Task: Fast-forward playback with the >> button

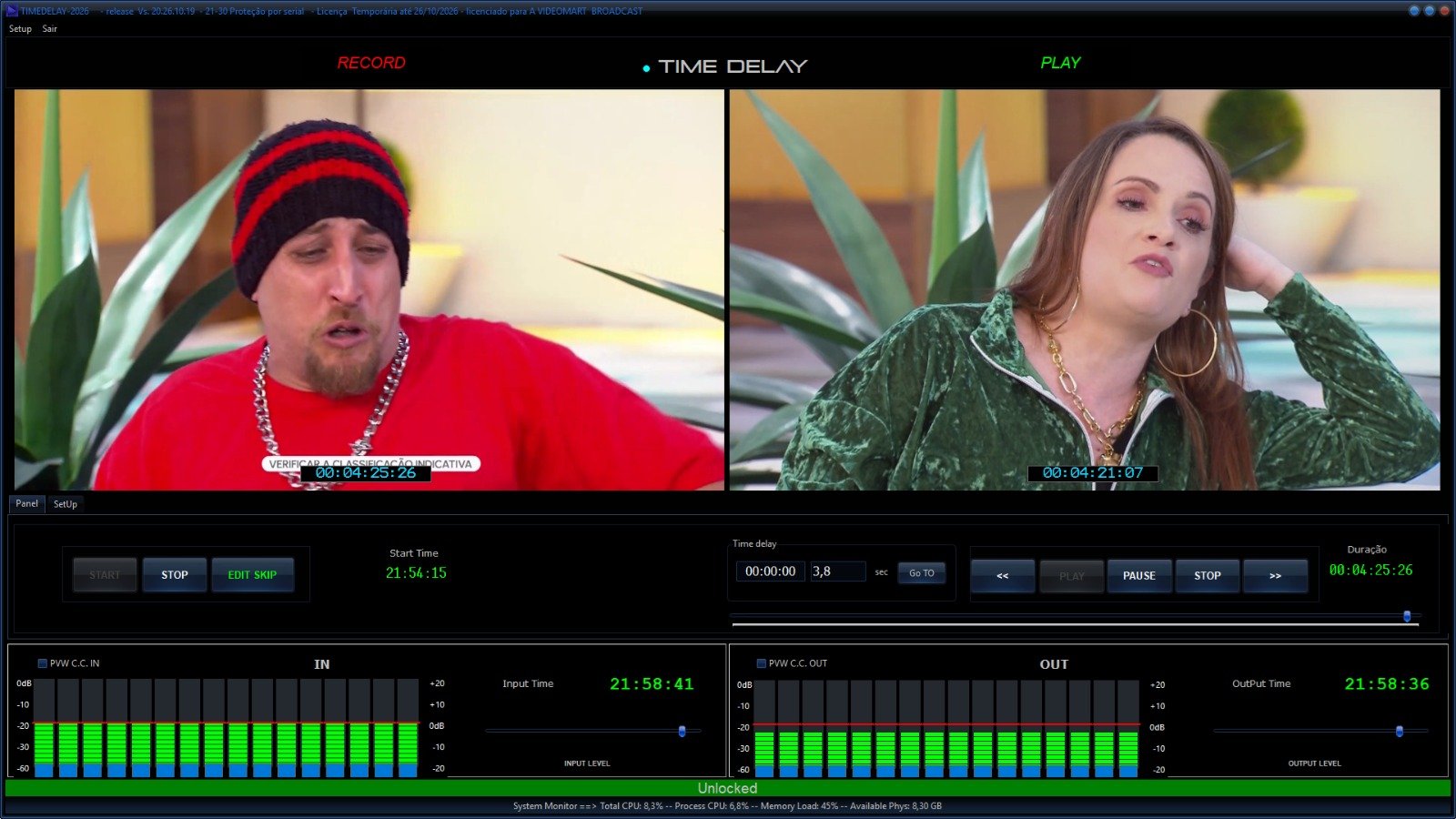Action: [x=1276, y=576]
